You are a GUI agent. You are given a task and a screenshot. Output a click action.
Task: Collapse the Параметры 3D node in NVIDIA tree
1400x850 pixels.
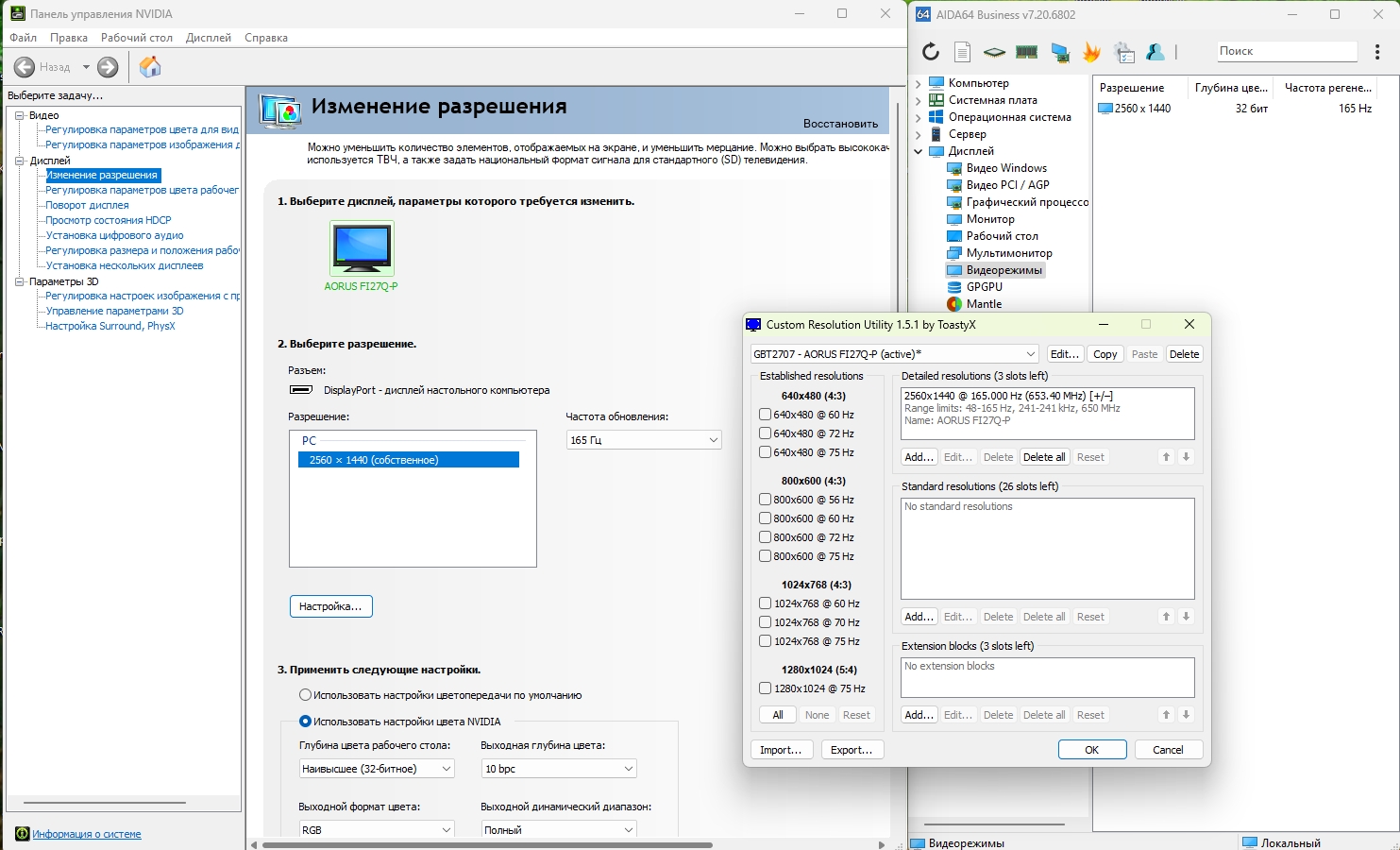pyautogui.click(x=19, y=281)
